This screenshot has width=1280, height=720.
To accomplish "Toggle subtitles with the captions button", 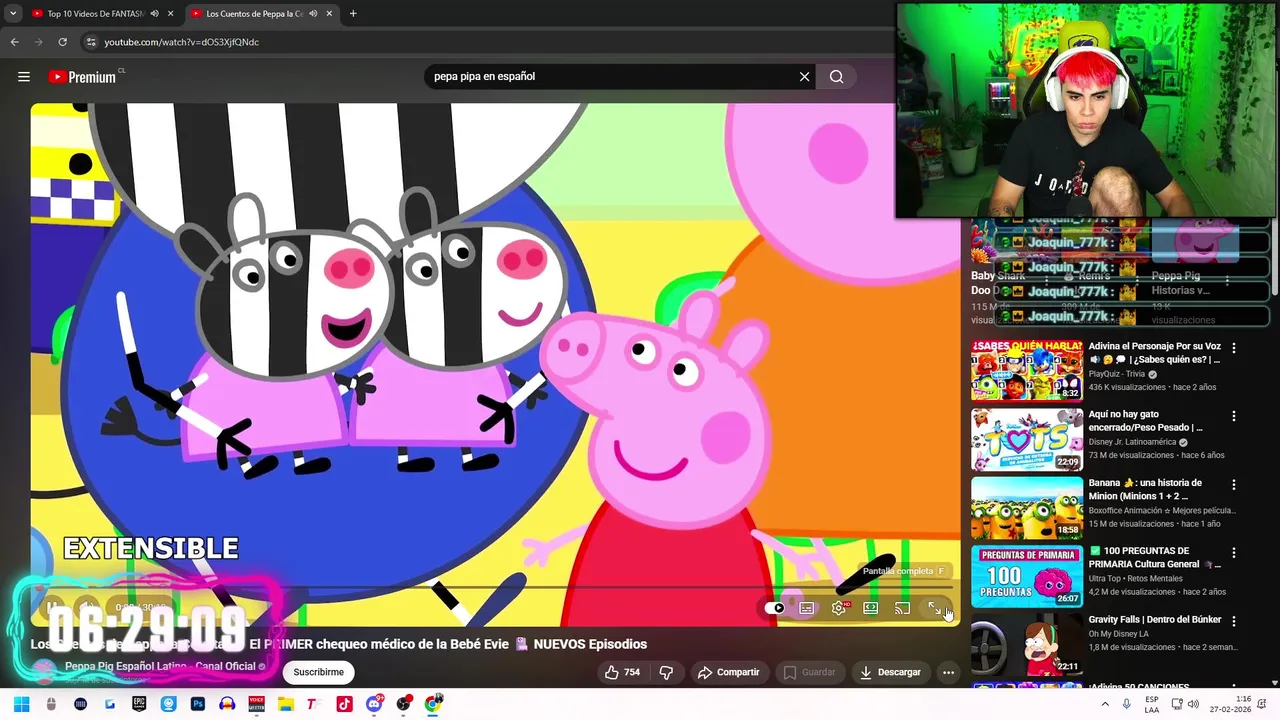I will point(807,608).
